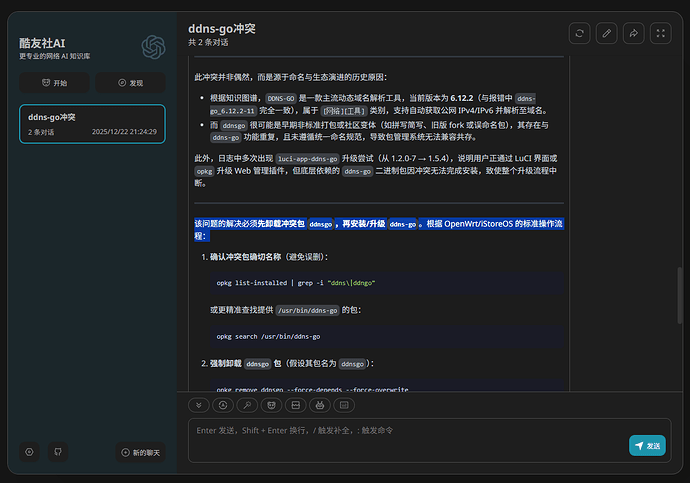The height and width of the screenshot is (483, 690).
Task: Select the ddns-go冲突 conversation in sidebar
Action: click(x=92, y=124)
